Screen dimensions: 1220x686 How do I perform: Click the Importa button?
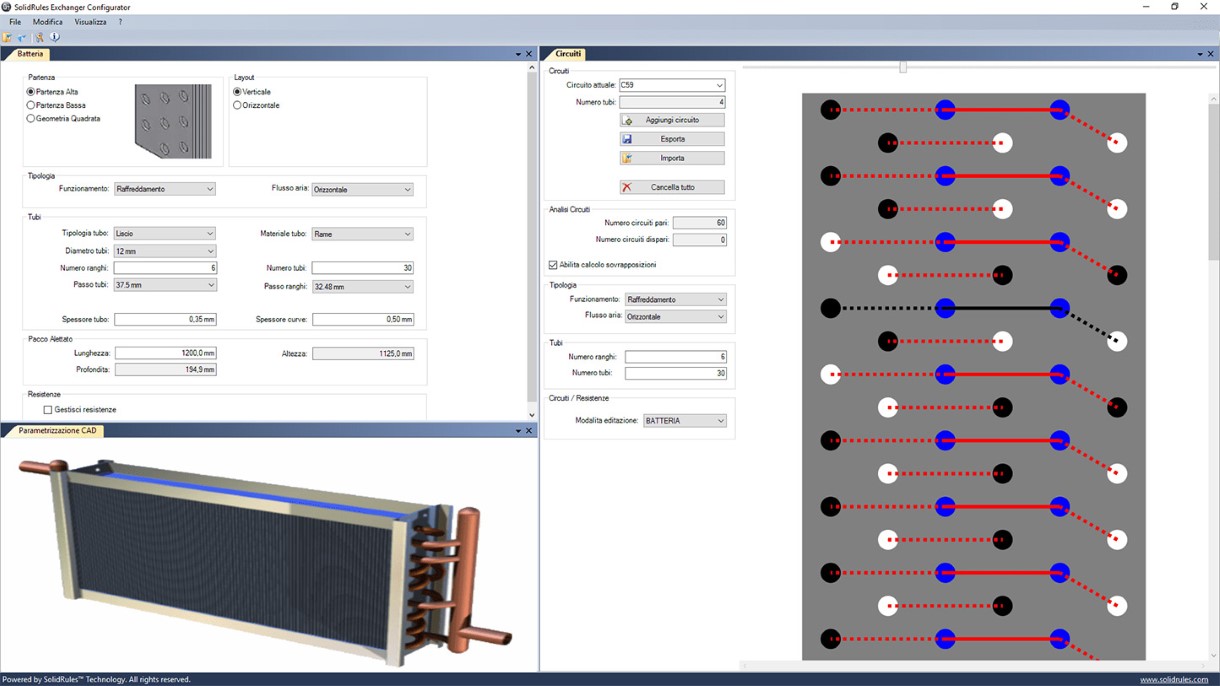click(x=672, y=158)
